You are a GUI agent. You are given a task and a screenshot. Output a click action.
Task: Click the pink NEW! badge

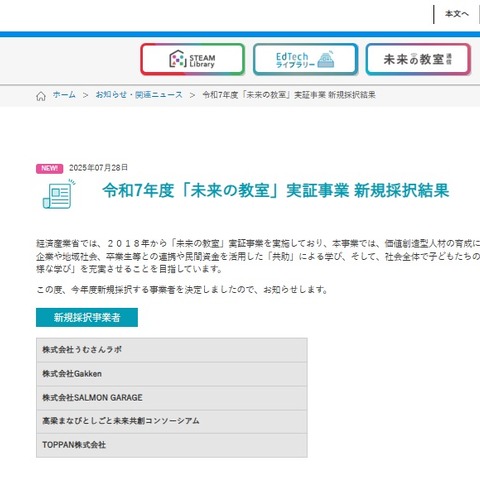click(49, 168)
